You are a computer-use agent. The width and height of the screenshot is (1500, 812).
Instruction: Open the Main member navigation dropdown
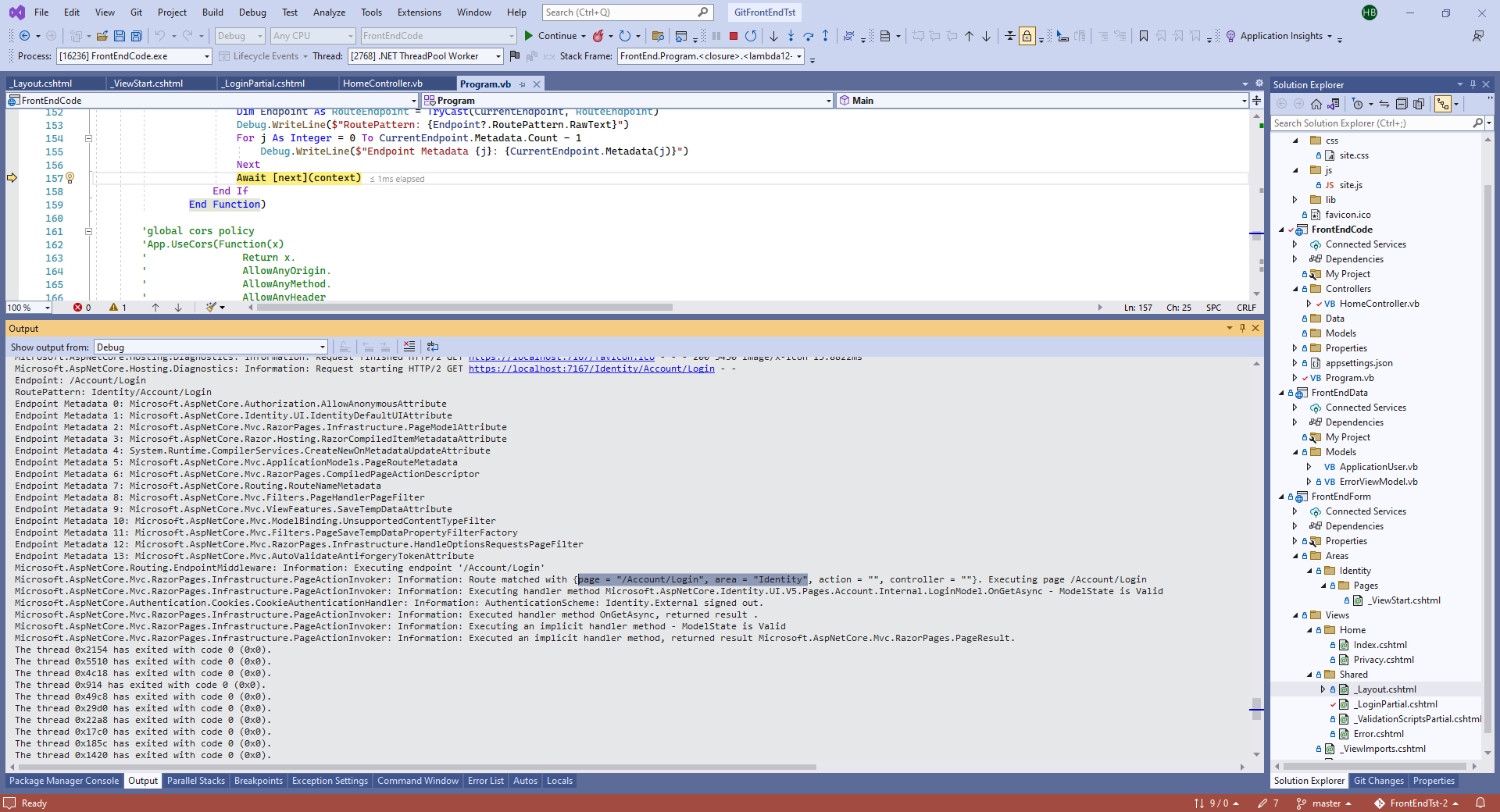(1043, 100)
